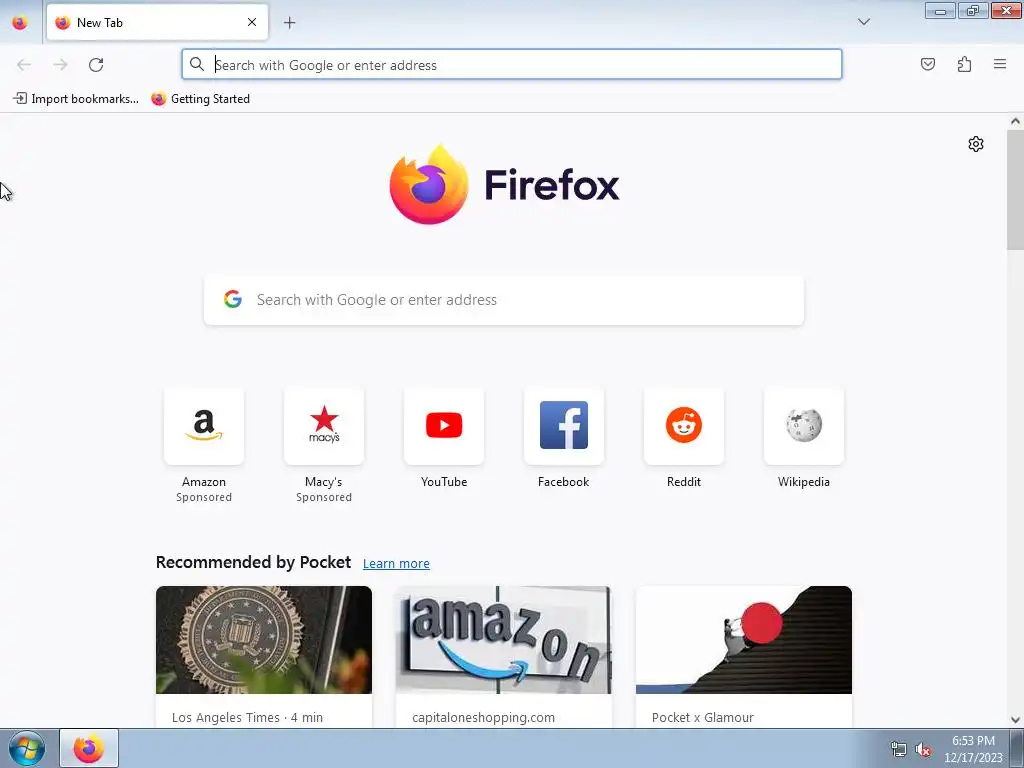
Task: Click the network tray icon
Action: pos(899,750)
